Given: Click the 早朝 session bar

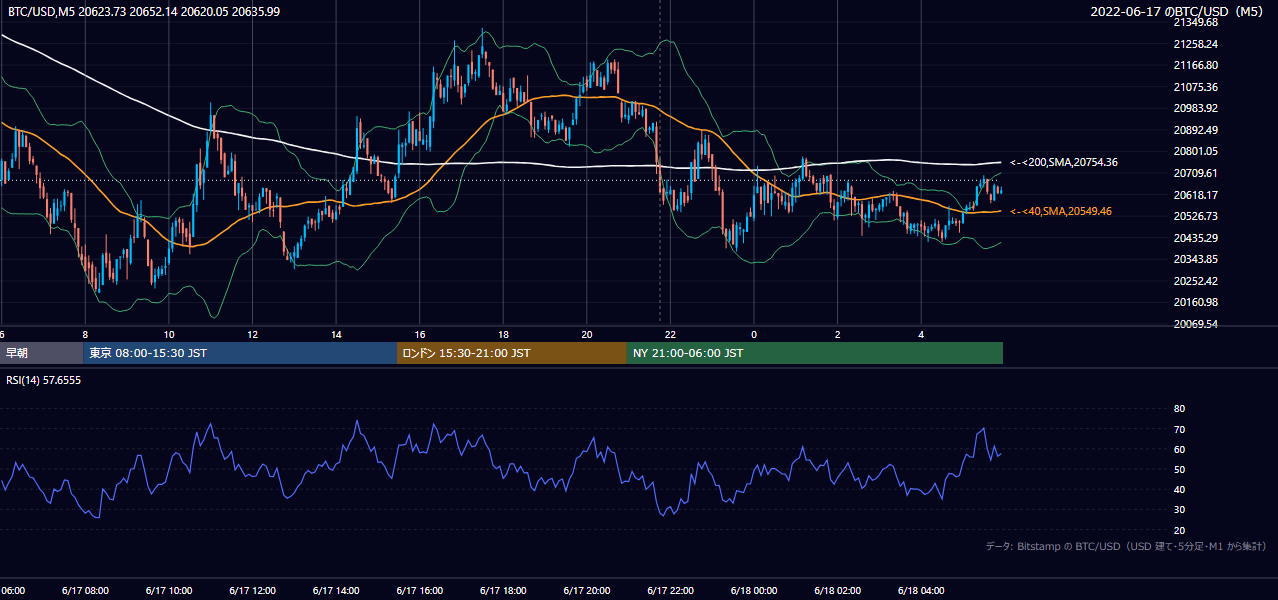Looking at the screenshot, I should pos(41,353).
